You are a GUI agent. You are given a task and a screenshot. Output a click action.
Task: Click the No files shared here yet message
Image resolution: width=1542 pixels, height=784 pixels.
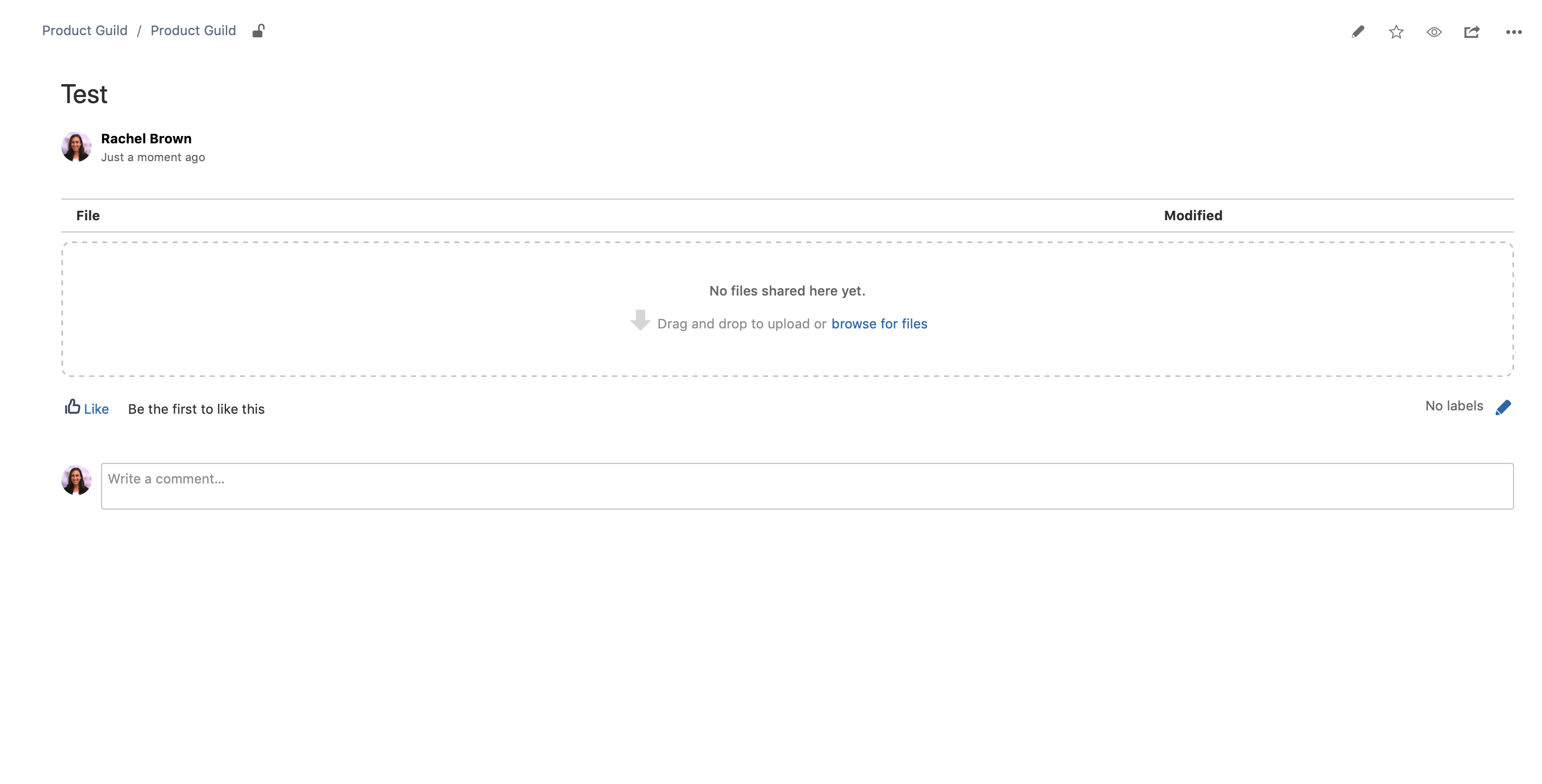787,291
